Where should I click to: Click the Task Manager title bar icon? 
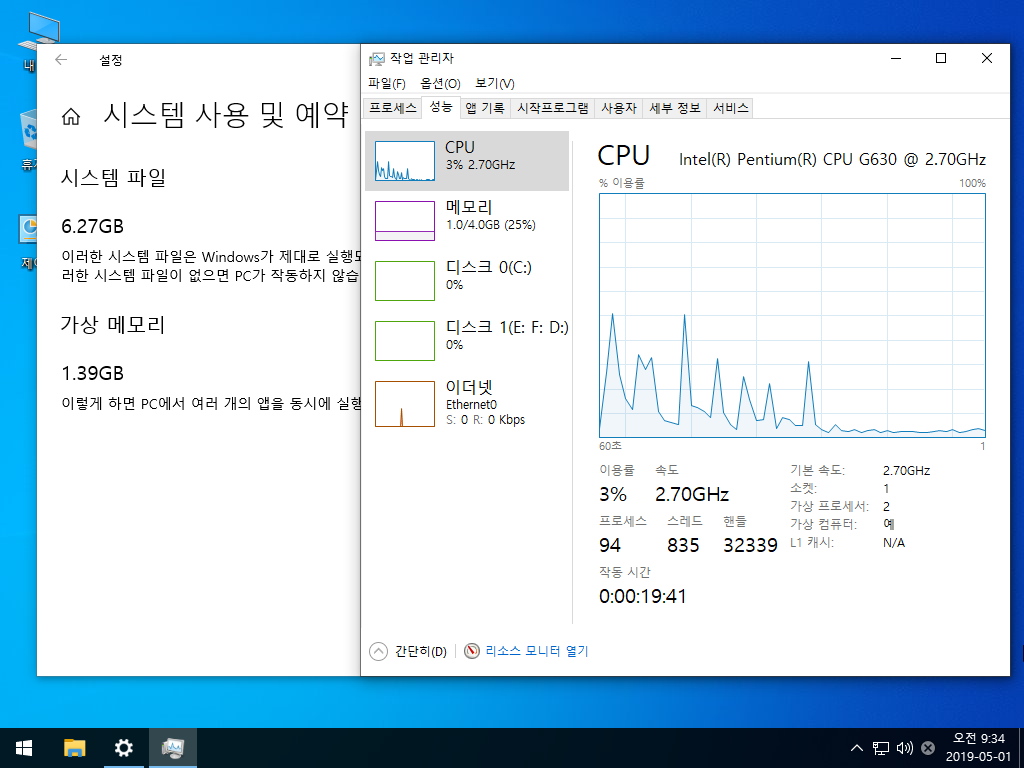point(377,59)
